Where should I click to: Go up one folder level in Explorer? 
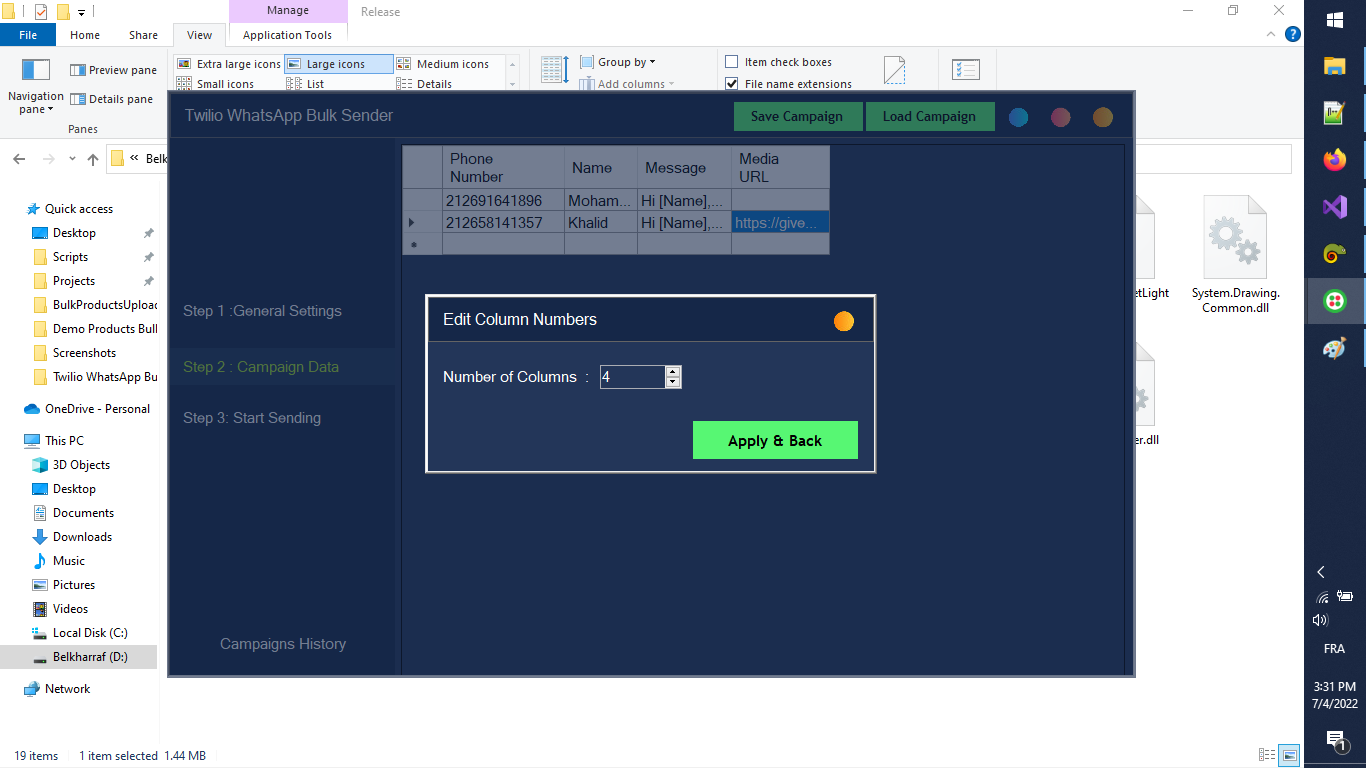pyautogui.click(x=93, y=159)
